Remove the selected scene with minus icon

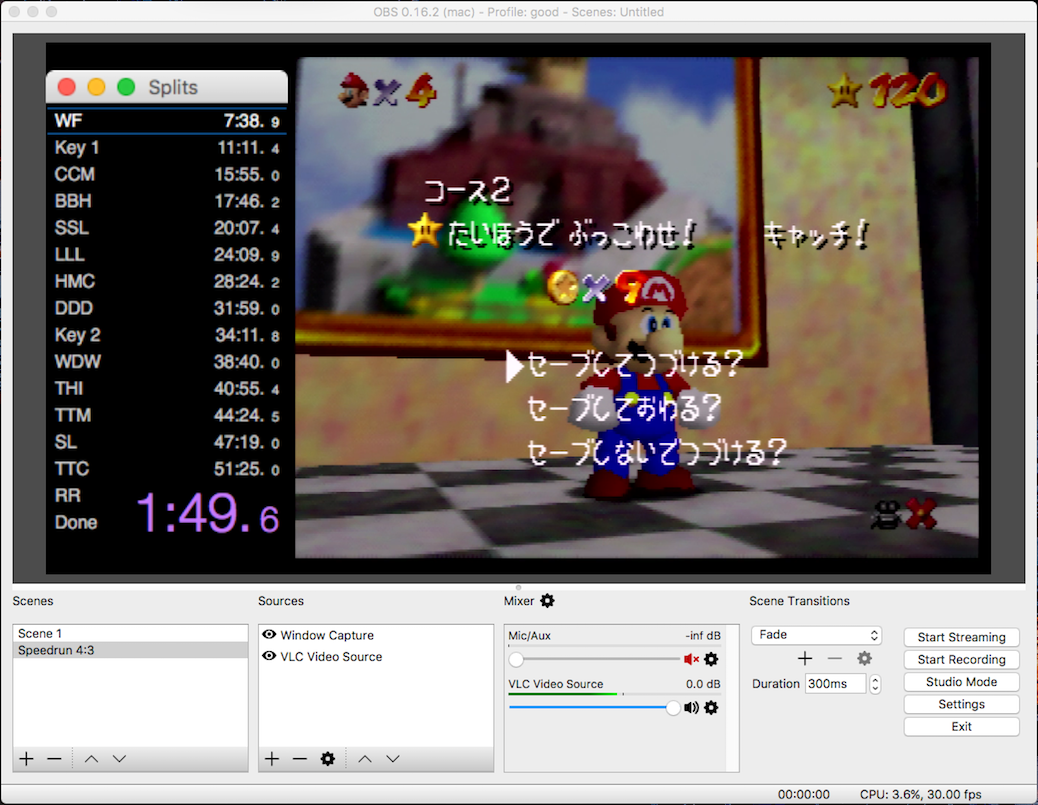click(54, 759)
